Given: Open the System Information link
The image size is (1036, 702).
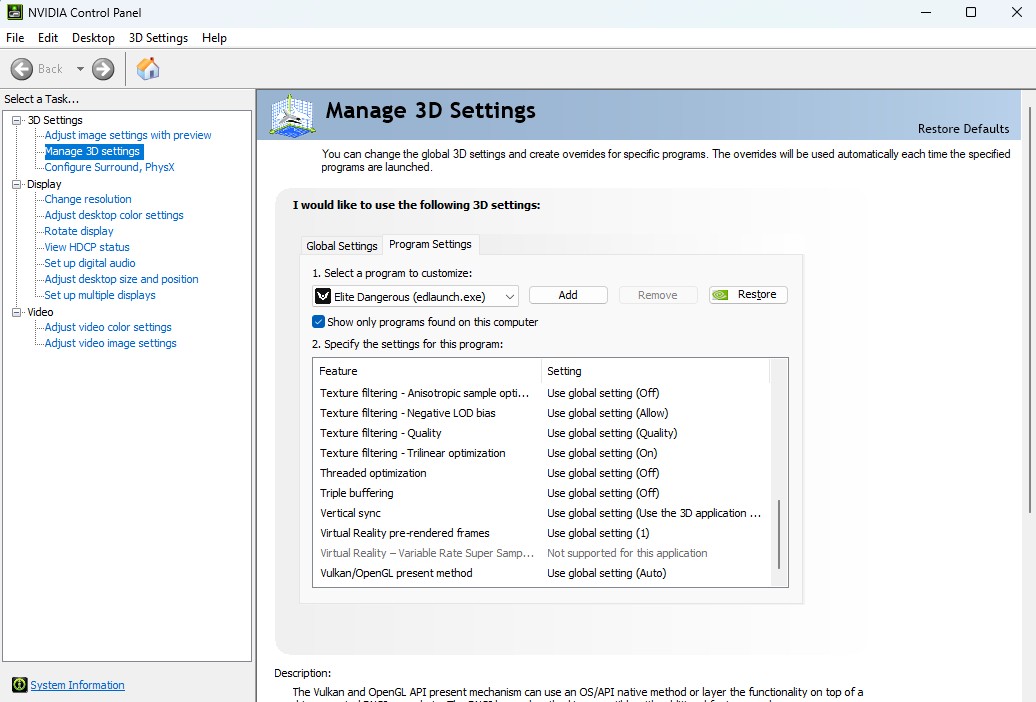Looking at the screenshot, I should (77, 685).
